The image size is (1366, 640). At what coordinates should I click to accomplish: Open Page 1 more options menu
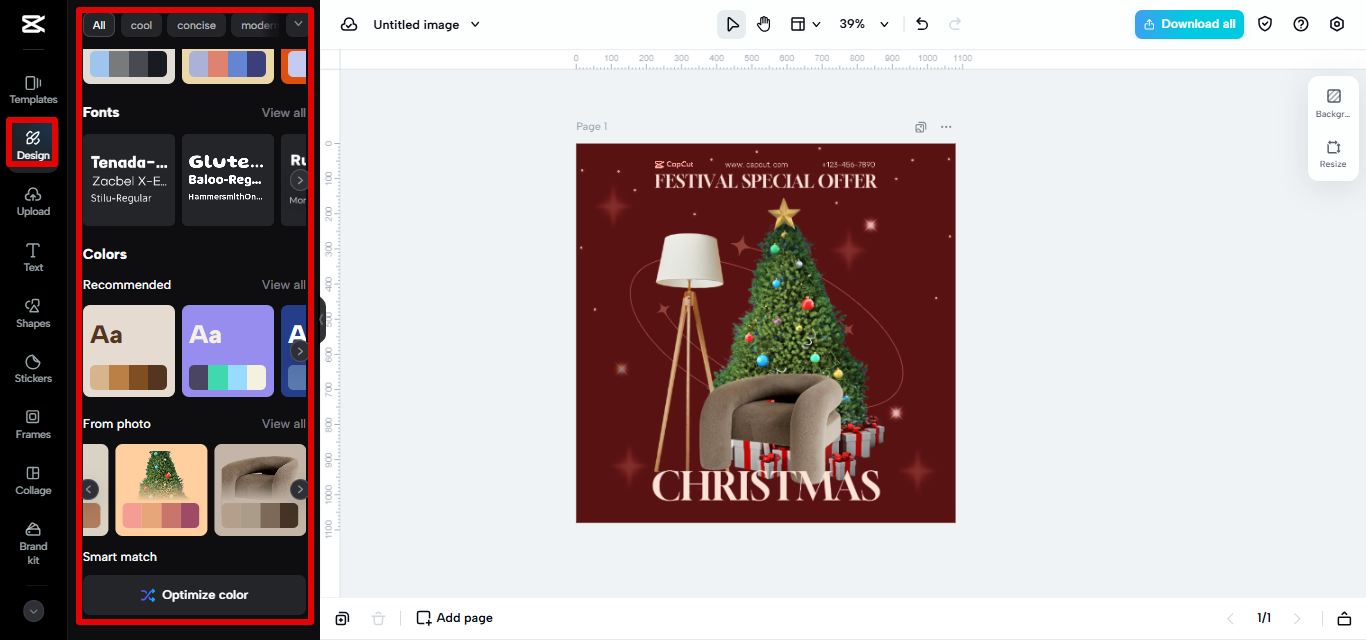coord(946,127)
